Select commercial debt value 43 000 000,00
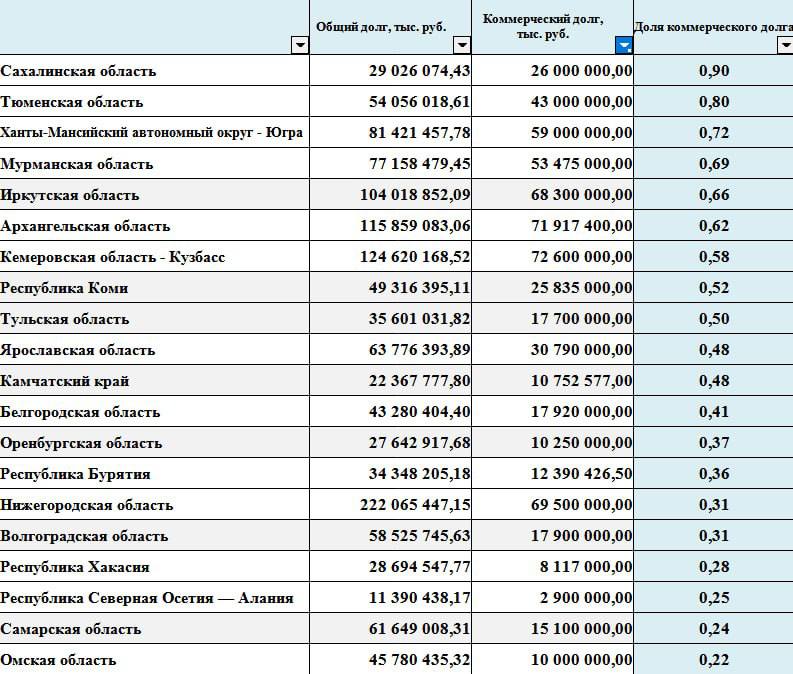 click(x=552, y=102)
